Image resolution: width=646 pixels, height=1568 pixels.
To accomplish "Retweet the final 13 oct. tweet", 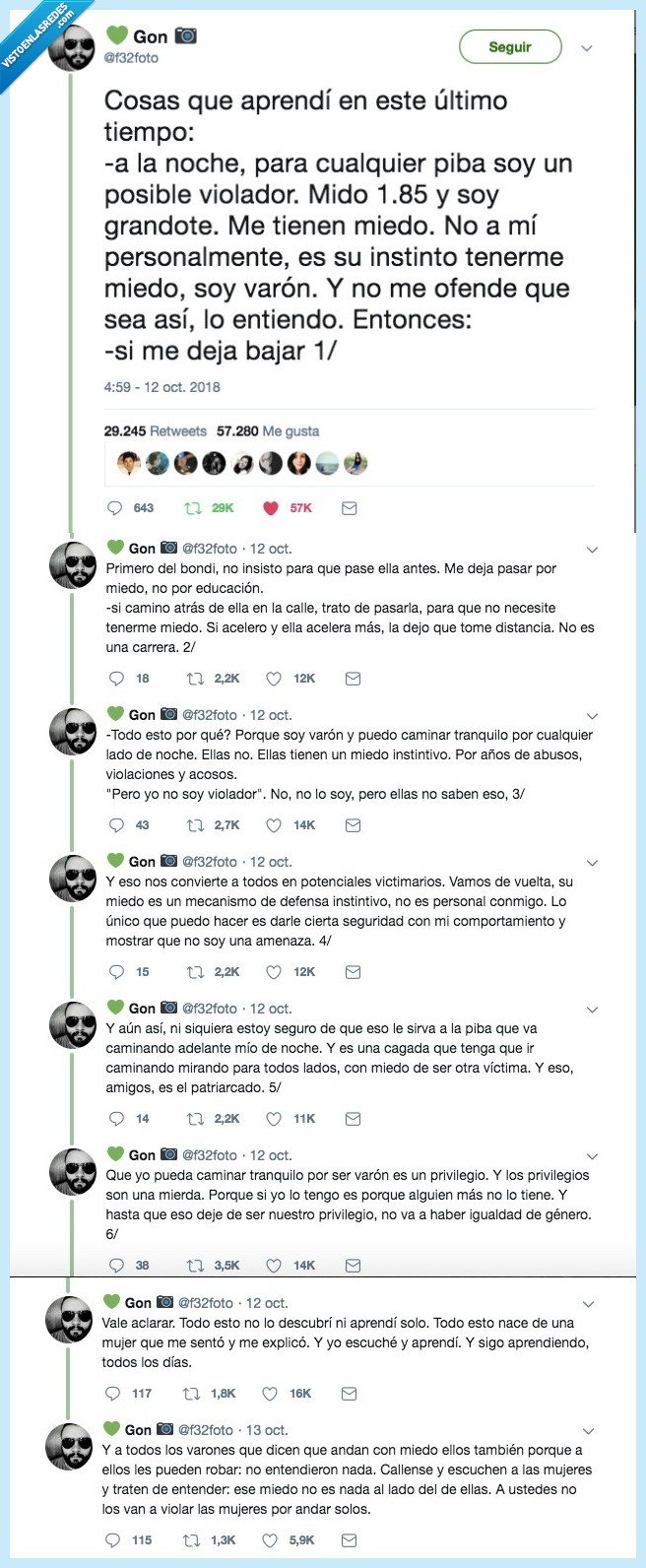I will click(192, 1540).
